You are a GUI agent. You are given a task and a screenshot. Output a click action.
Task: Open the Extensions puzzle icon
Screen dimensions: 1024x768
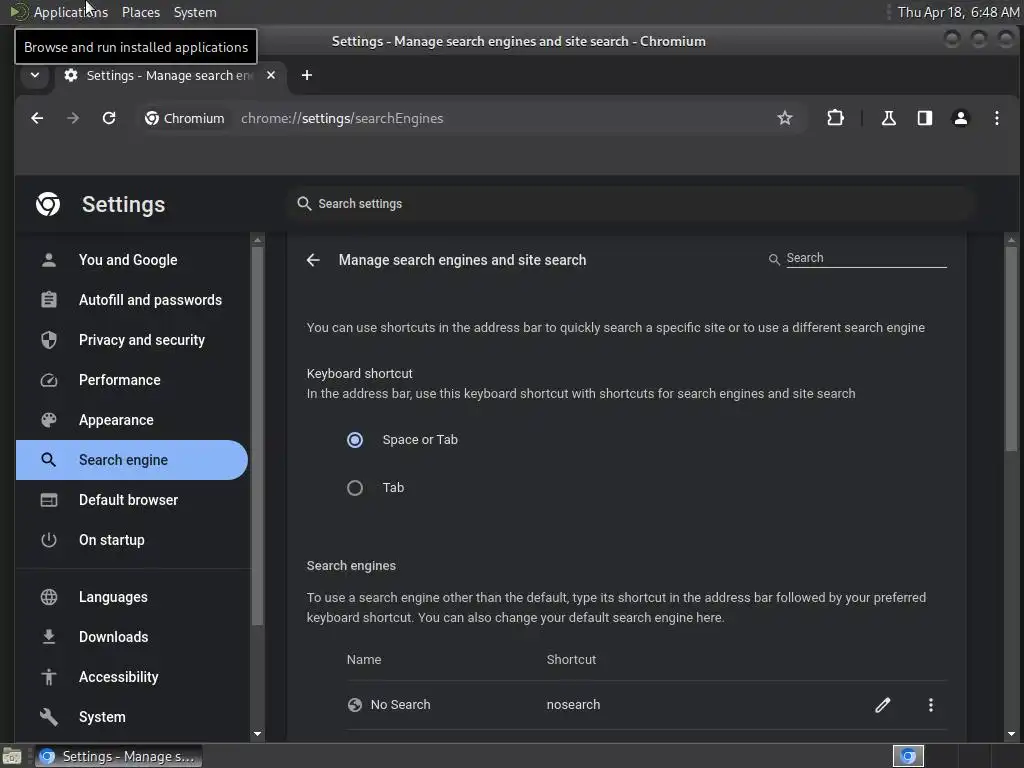[x=835, y=118]
